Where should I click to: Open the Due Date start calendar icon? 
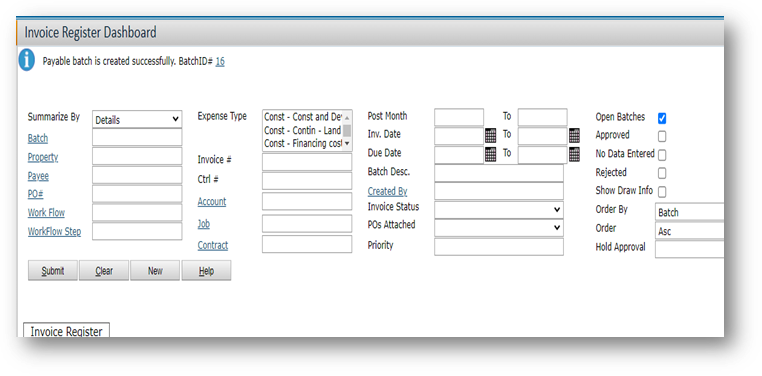pyautogui.click(x=490, y=154)
